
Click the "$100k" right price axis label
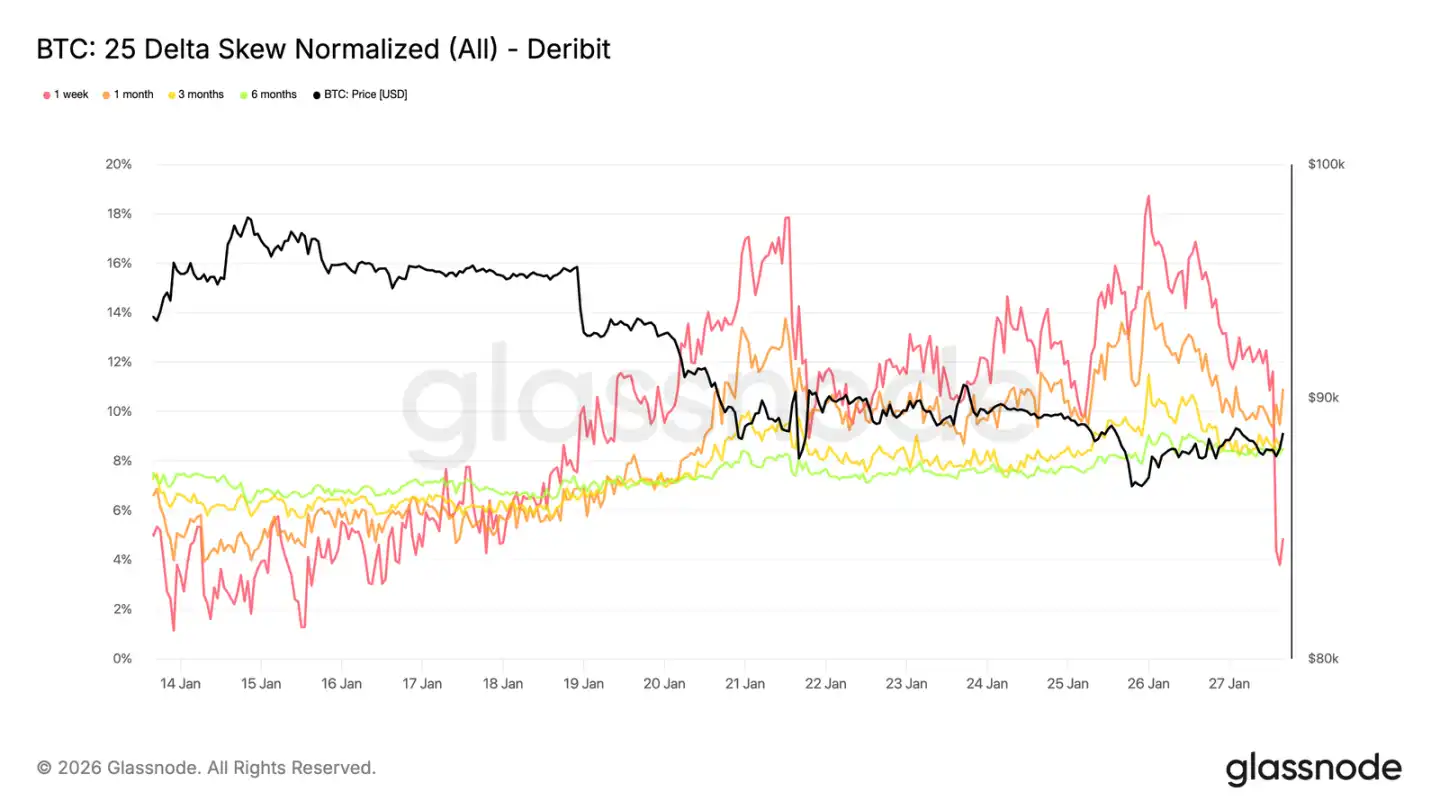pyautogui.click(x=1326, y=165)
